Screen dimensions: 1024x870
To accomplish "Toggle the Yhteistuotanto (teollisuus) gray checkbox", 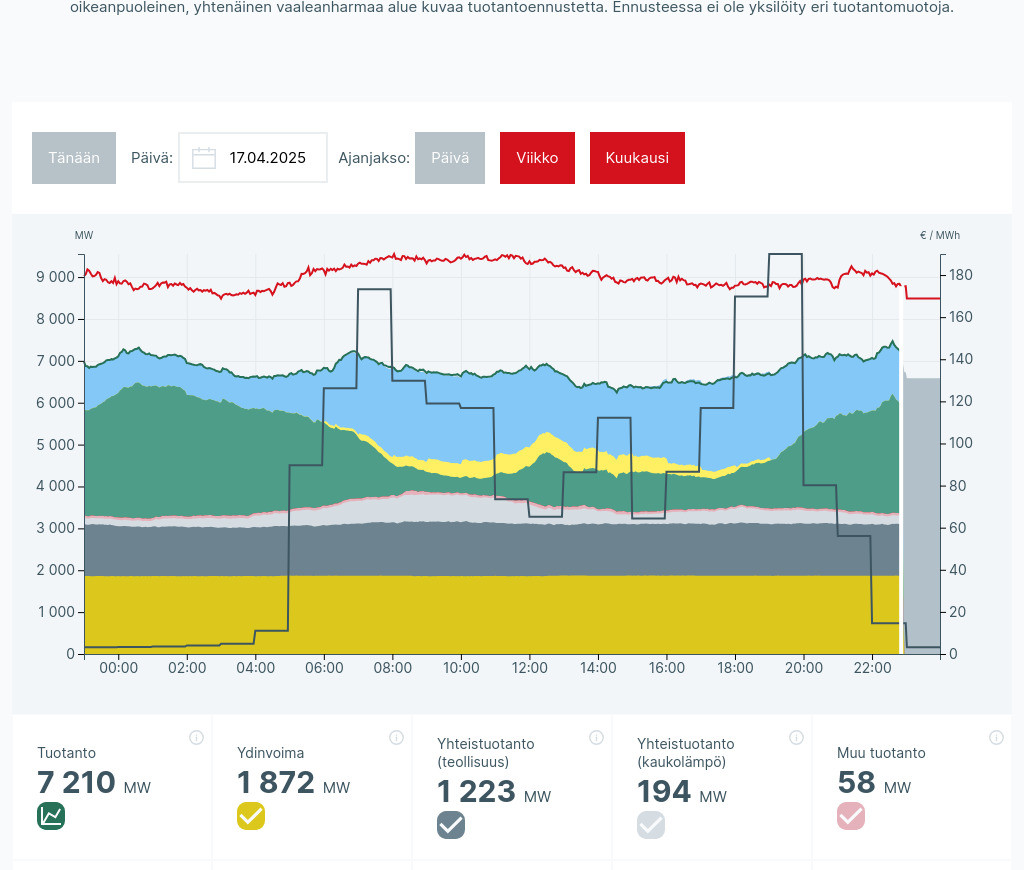I will coord(451,825).
